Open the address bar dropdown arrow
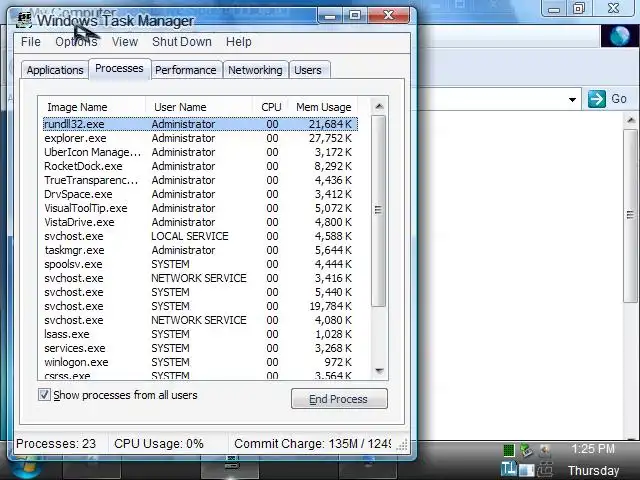The width and height of the screenshot is (640, 480). (572, 100)
